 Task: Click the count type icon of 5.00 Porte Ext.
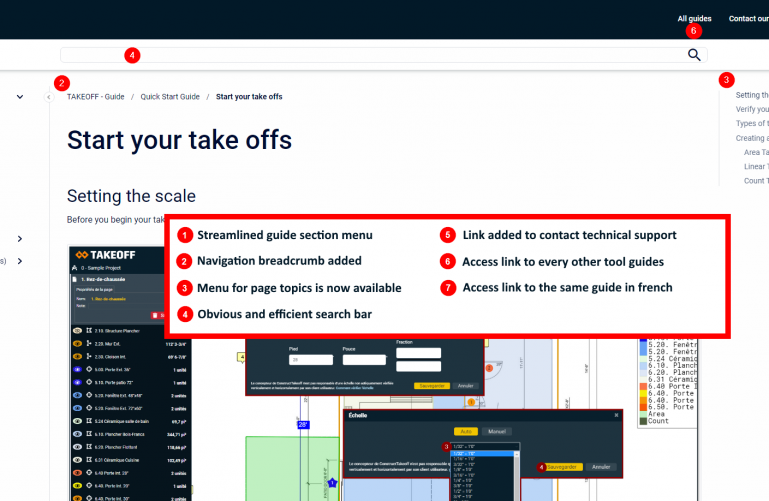[89, 369]
